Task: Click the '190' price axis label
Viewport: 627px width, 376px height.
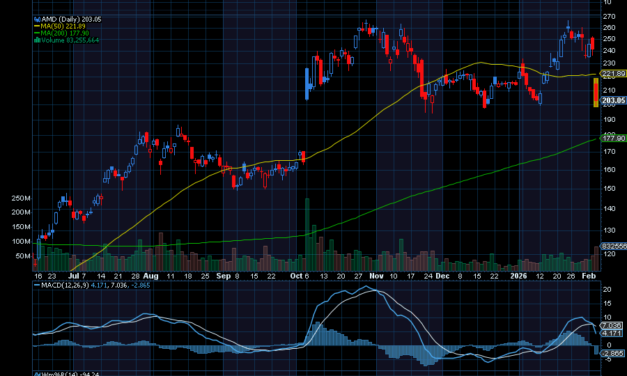Action: pos(609,120)
